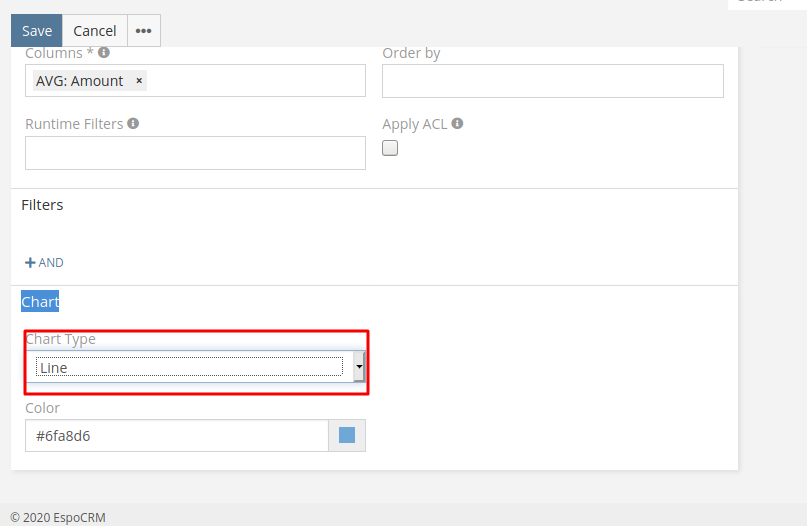Click the highlighted Chart section heading

point(40,301)
